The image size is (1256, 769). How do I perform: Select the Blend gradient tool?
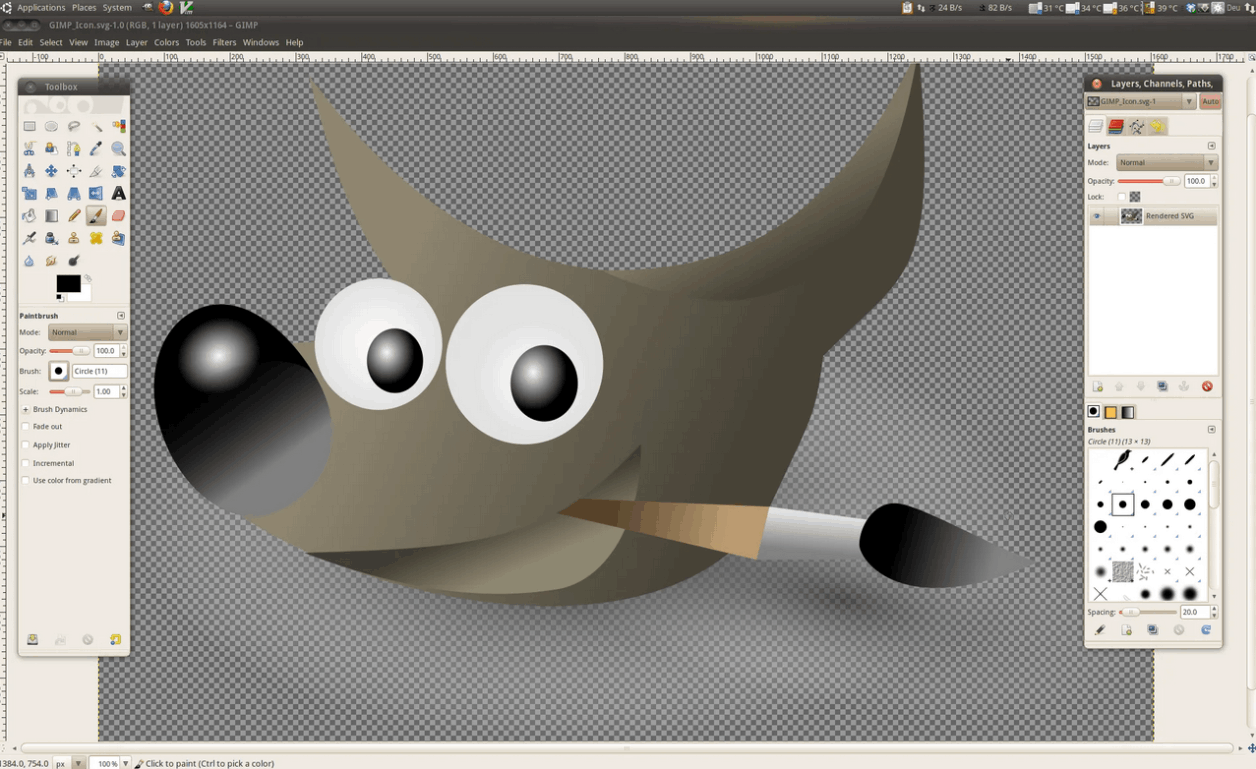point(51,216)
